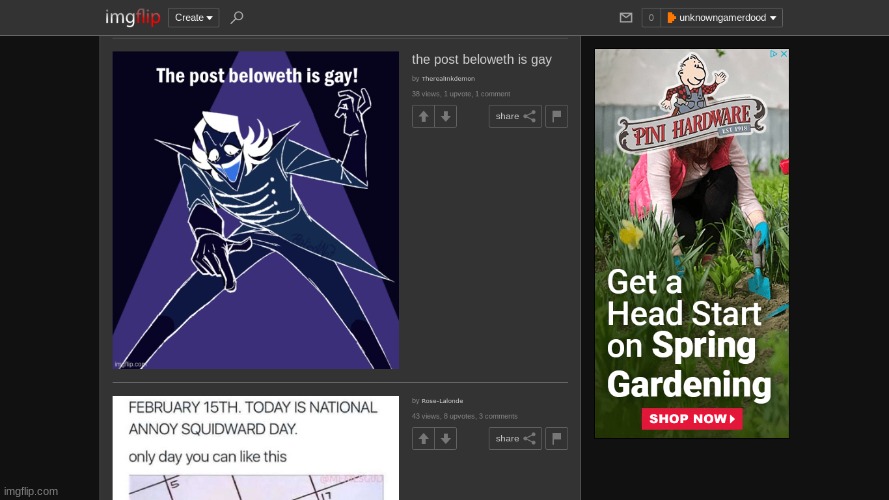Viewport: 889px width, 500px height.
Task: Flag the post beloweth is gay post
Action: tap(556, 116)
